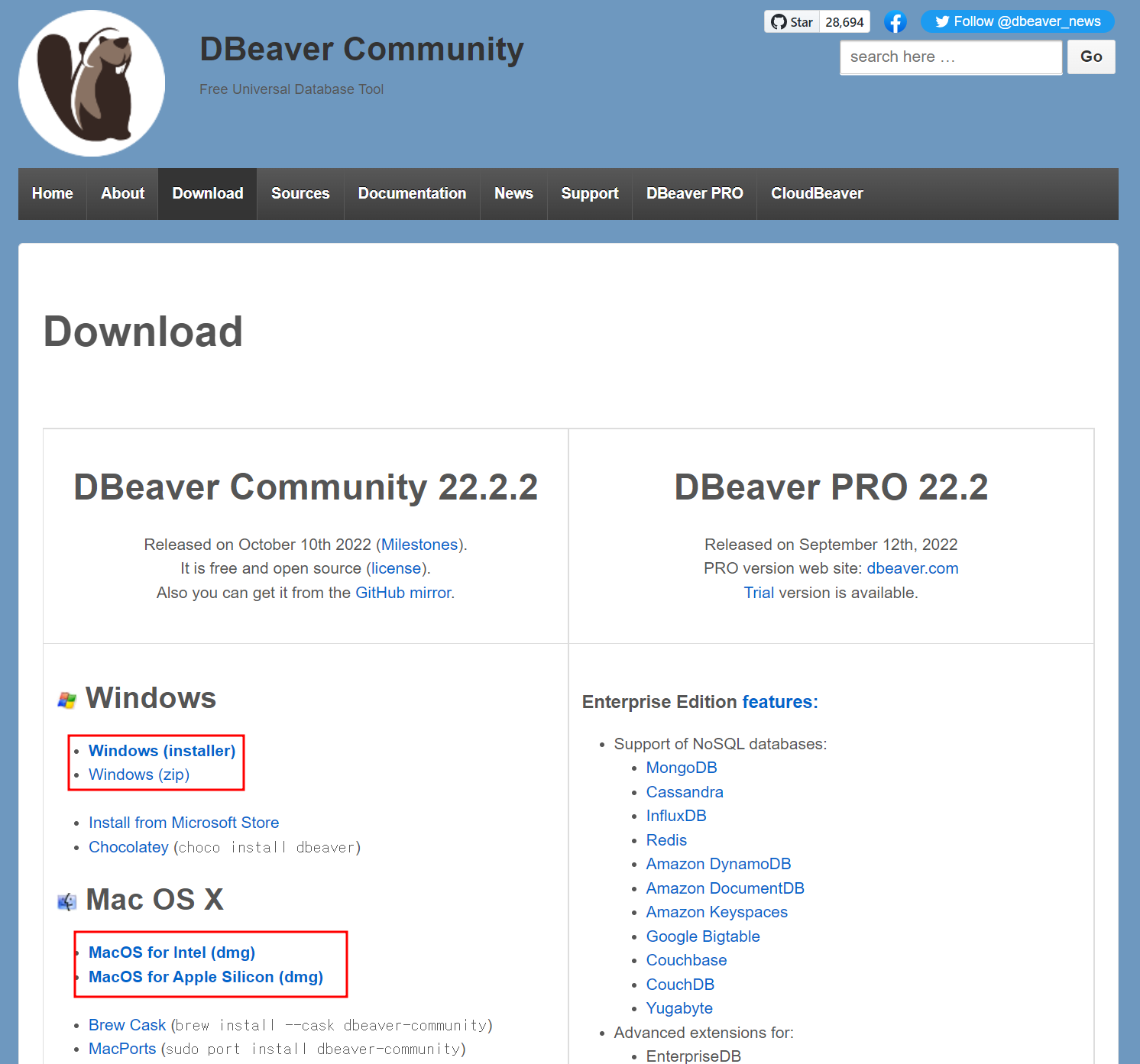This screenshot has height=1064, width=1140.
Task: Open the About menu item
Action: 122,194
